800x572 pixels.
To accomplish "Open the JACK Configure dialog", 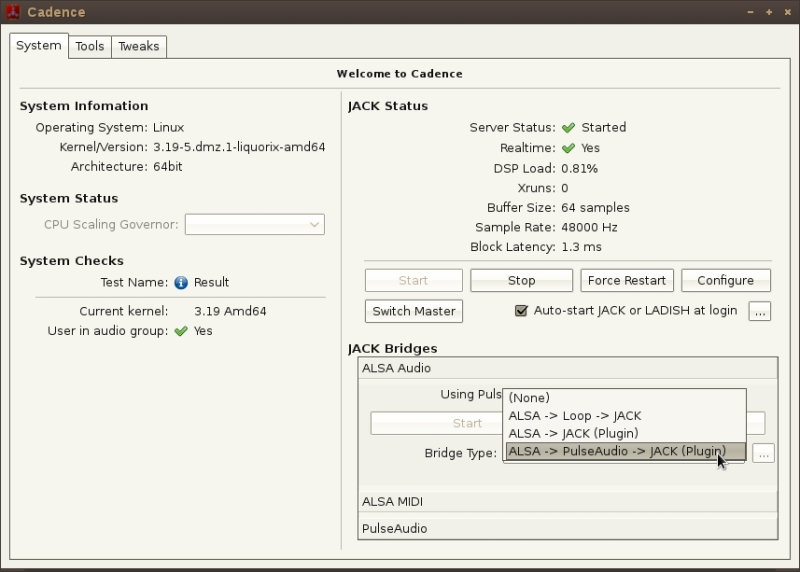I will tap(725, 281).
